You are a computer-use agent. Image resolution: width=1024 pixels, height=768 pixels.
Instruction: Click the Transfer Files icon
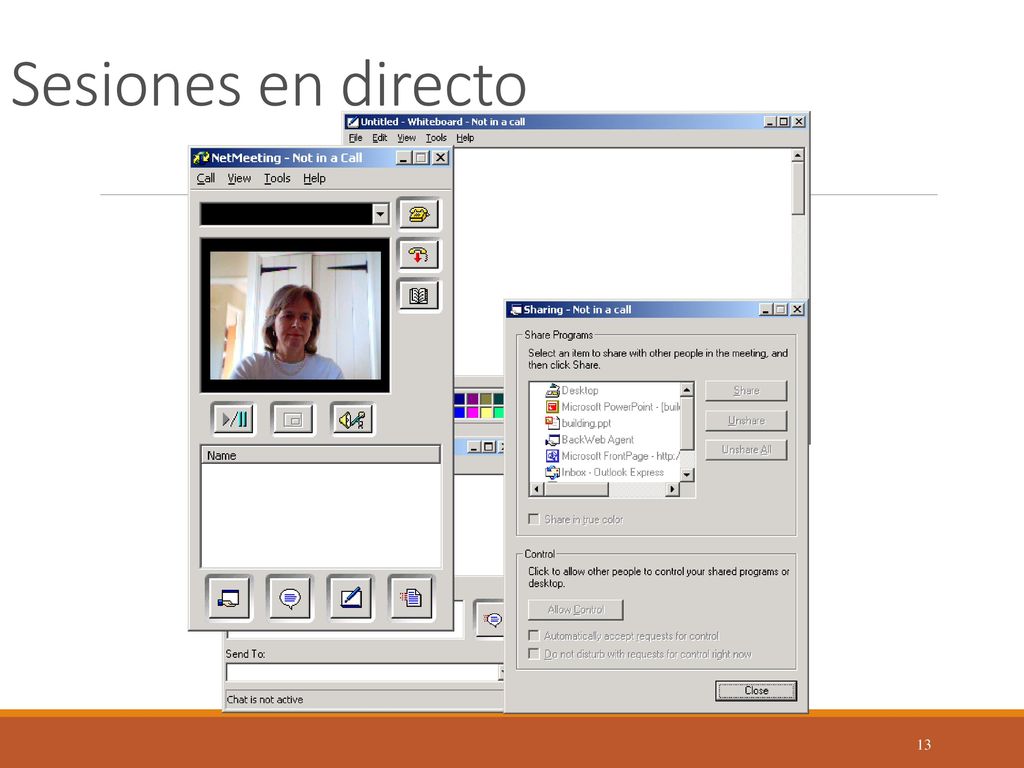click(411, 597)
